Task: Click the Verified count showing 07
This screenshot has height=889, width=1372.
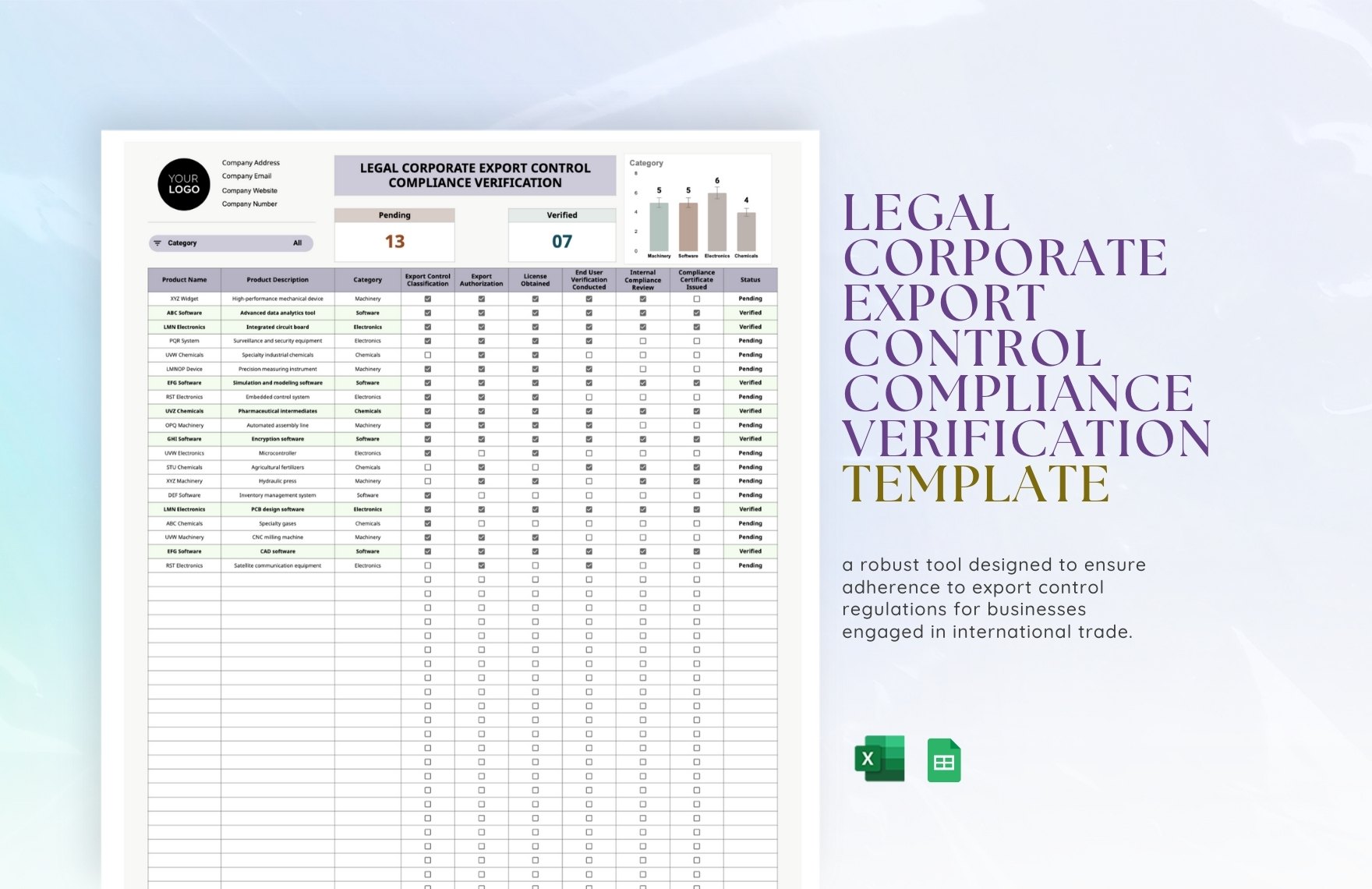Action: point(562,242)
